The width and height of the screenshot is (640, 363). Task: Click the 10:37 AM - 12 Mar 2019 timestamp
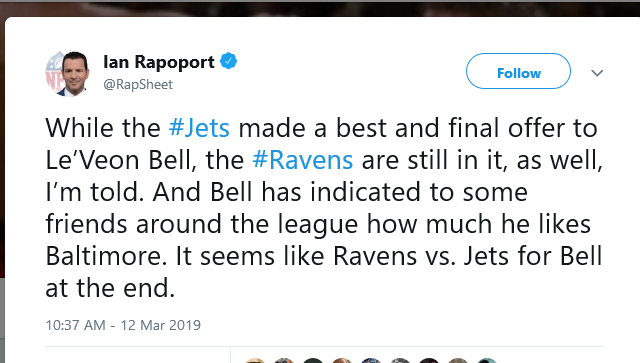tap(123, 325)
